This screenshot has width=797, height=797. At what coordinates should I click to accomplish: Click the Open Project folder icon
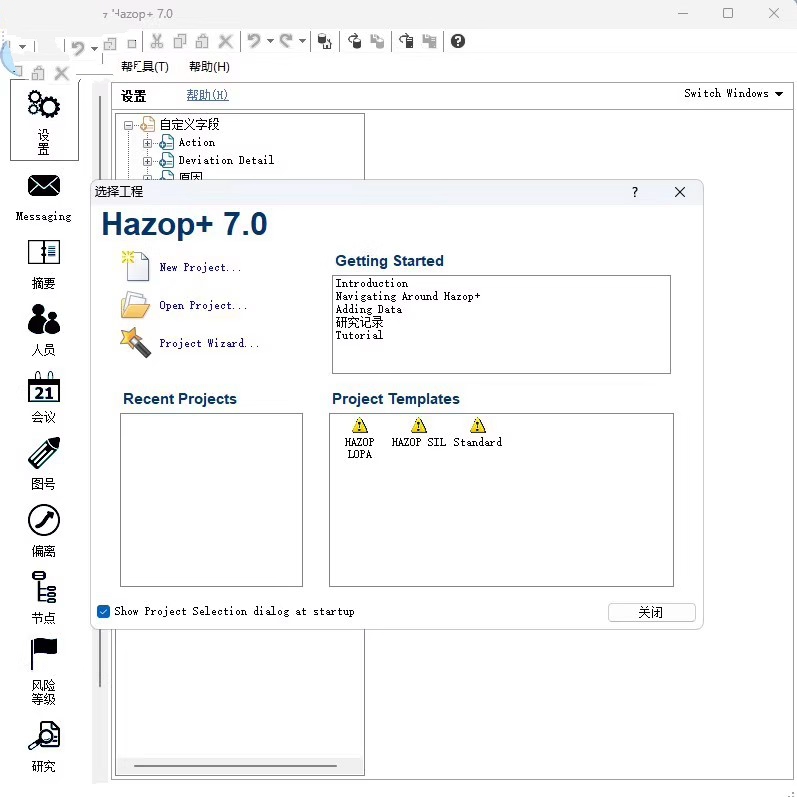(135, 304)
